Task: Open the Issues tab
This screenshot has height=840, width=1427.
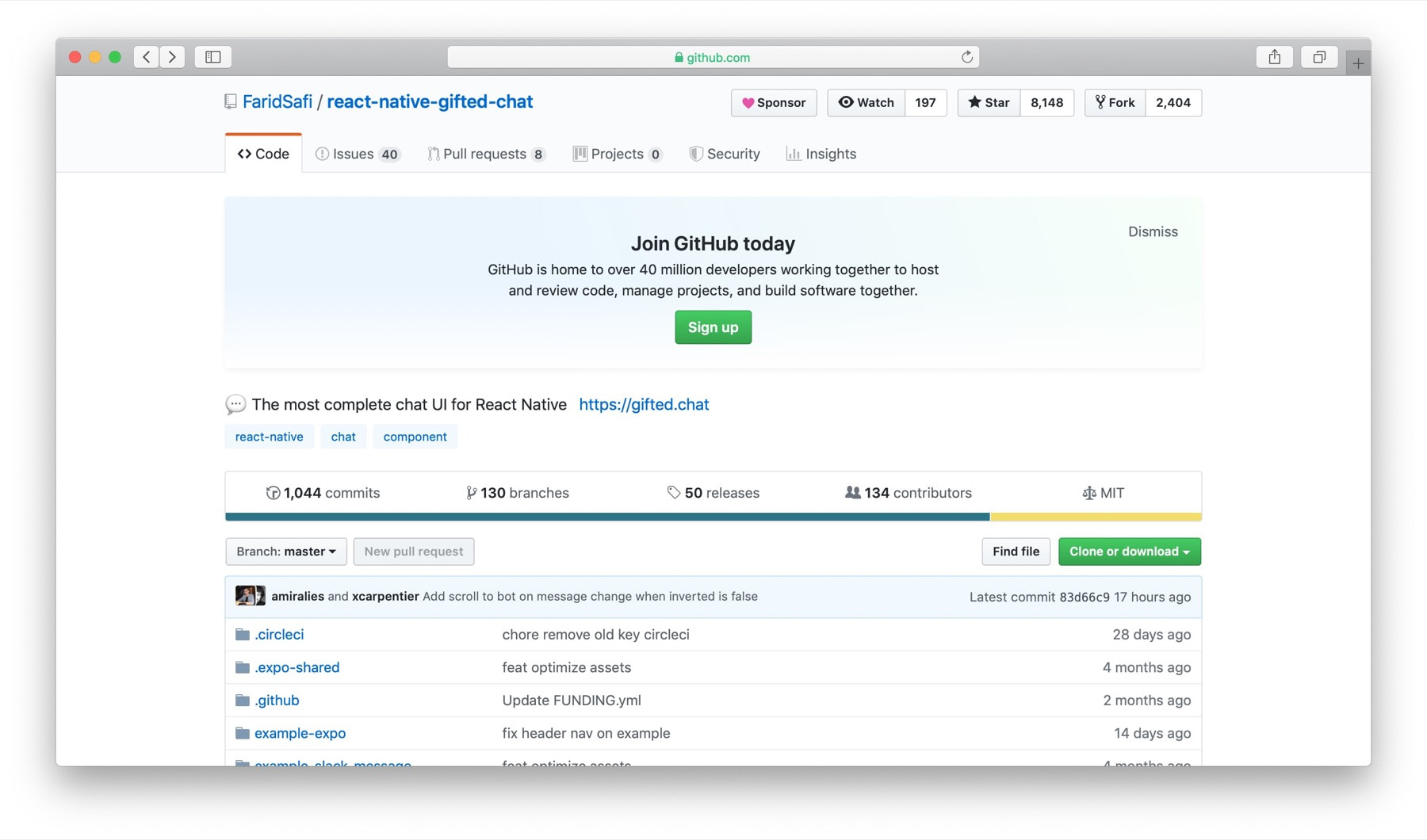Action: point(358,154)
